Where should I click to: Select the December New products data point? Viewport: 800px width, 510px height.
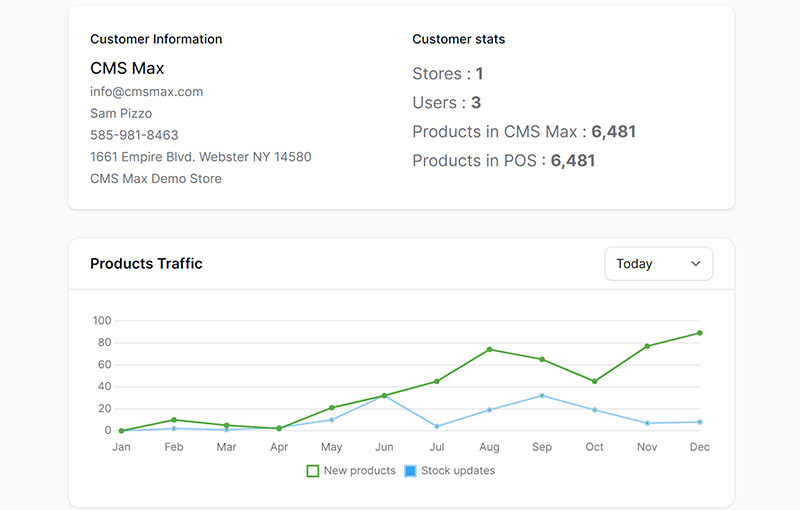700,333
